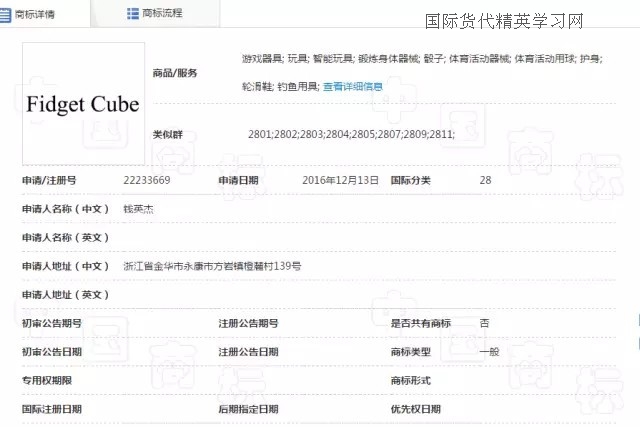Click the 商标流程 list icon

[x=132, y=13]
